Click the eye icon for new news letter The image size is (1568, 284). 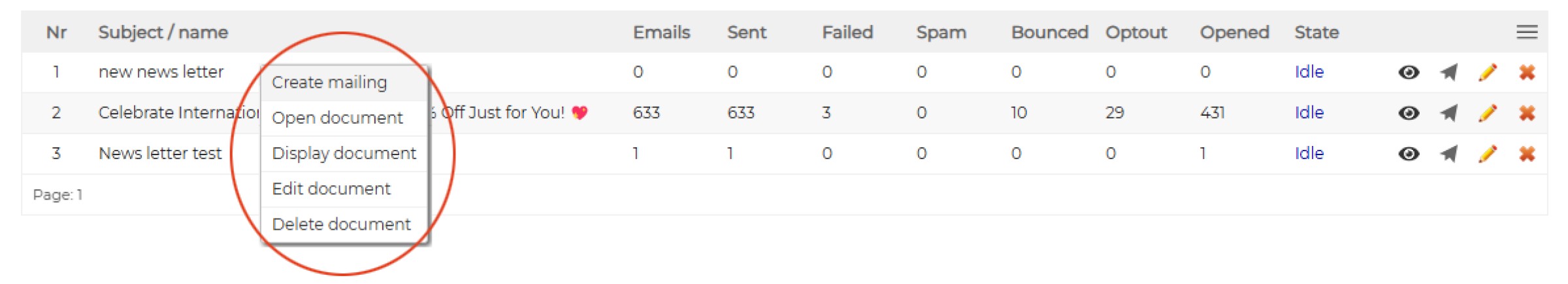(x=1409, y=73)
